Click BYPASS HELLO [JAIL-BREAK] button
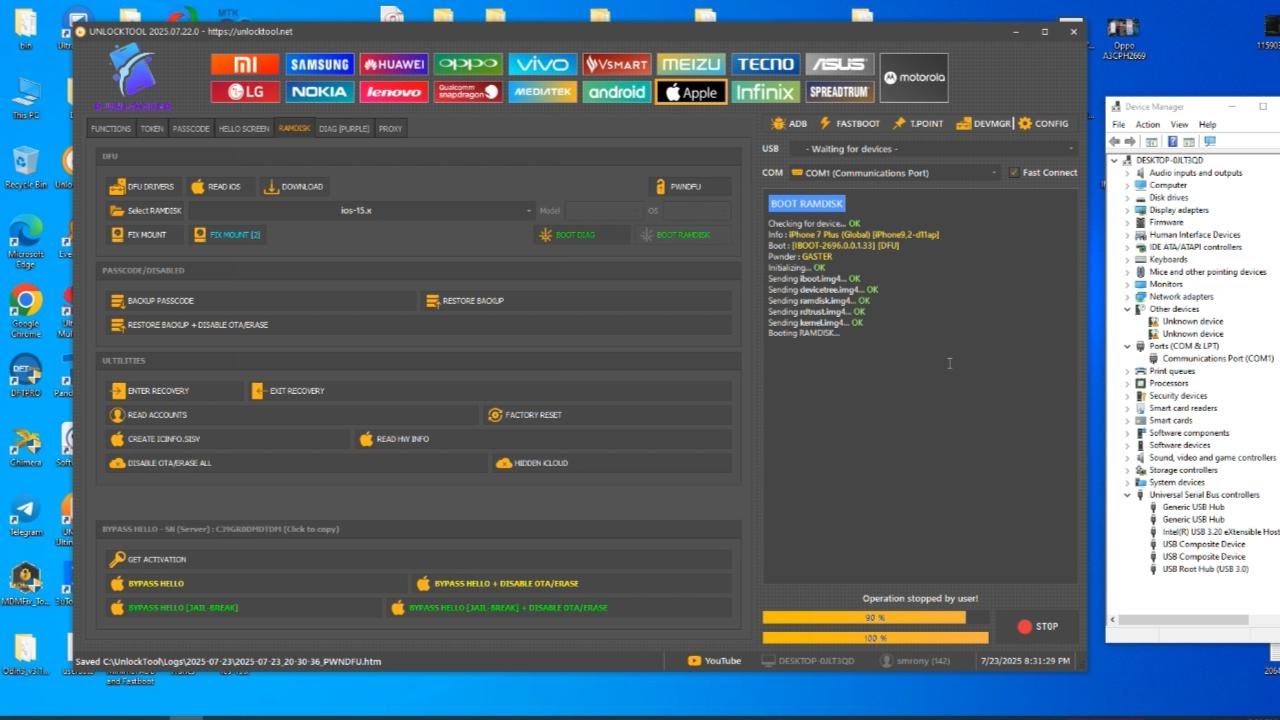1280x720 pixels. click(244, 608)
